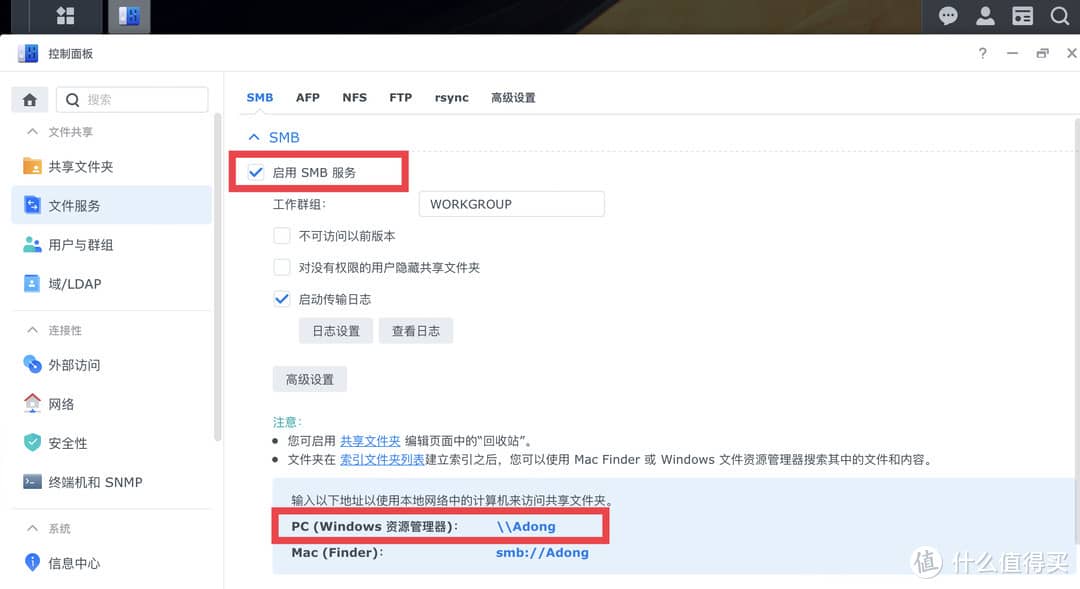
Task: Open the rsync tab
Action: (x=451, y=97)
